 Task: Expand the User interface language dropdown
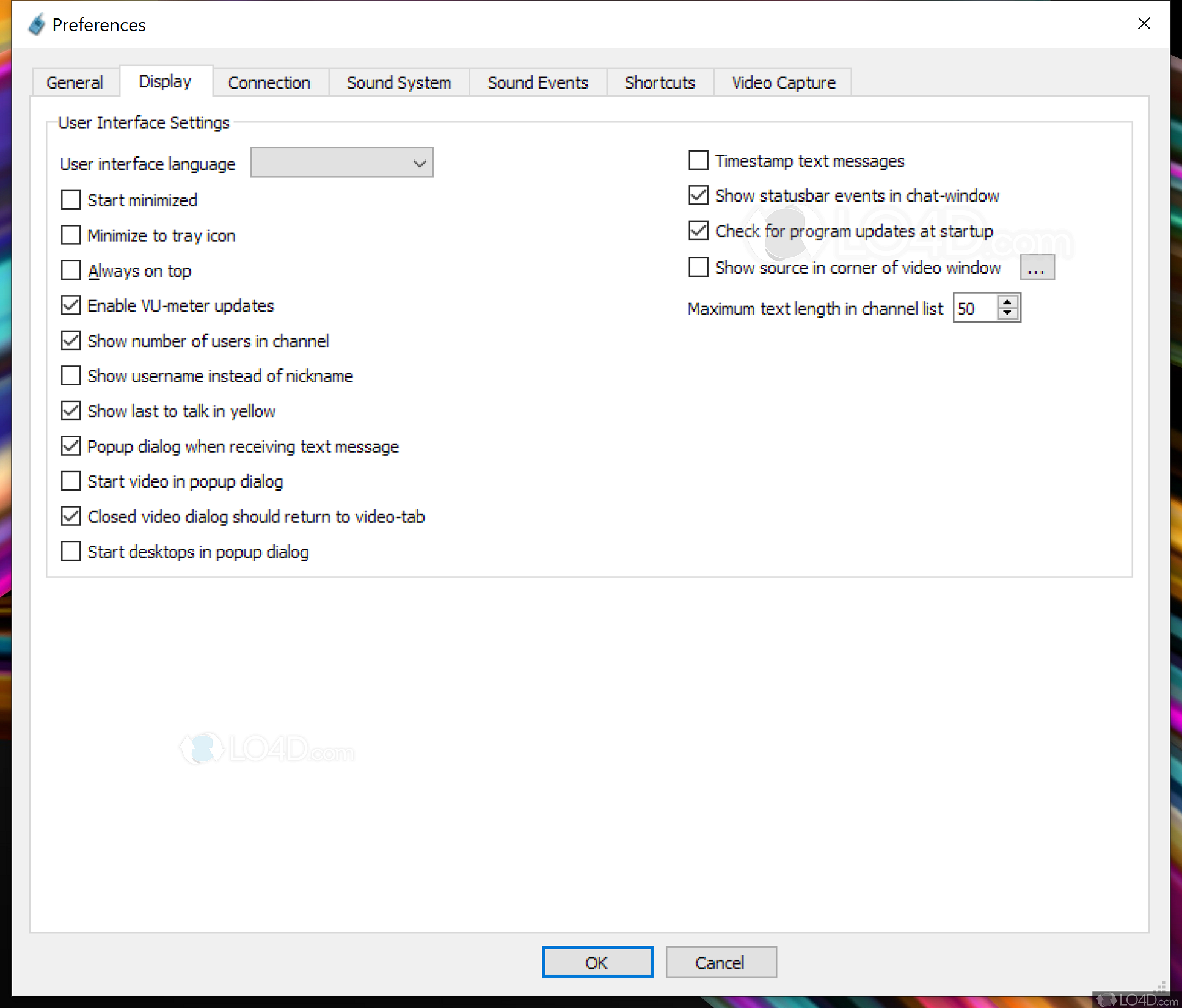click(341, 163)
